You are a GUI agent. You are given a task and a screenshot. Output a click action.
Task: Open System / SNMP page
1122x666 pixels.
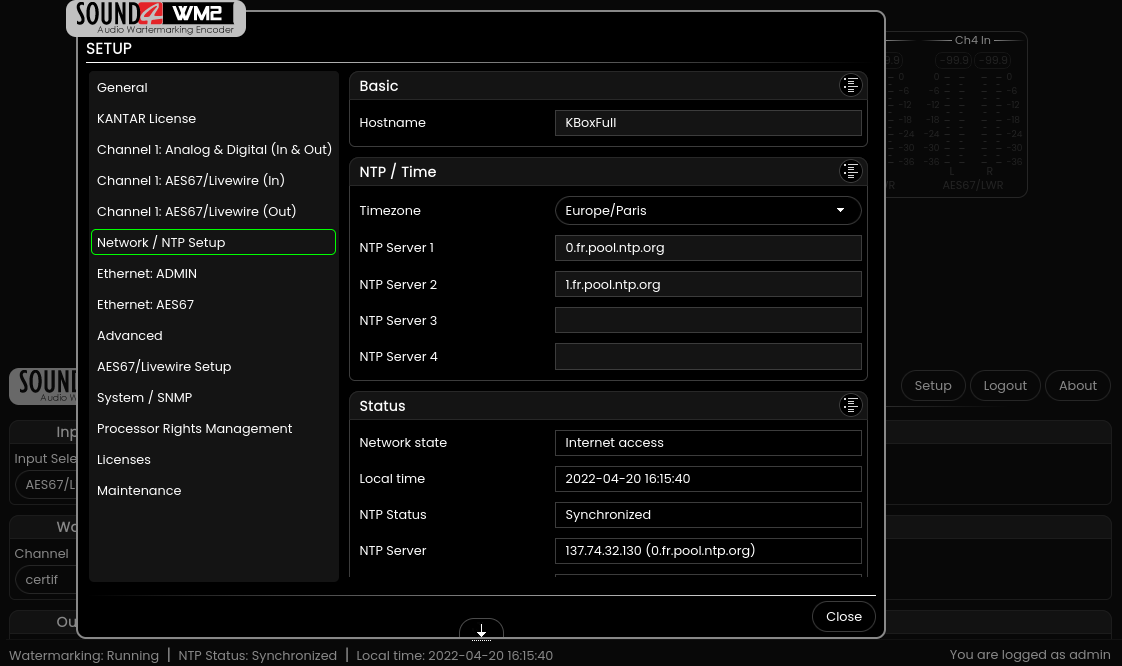pyautogui.click(x=213, y=398)
